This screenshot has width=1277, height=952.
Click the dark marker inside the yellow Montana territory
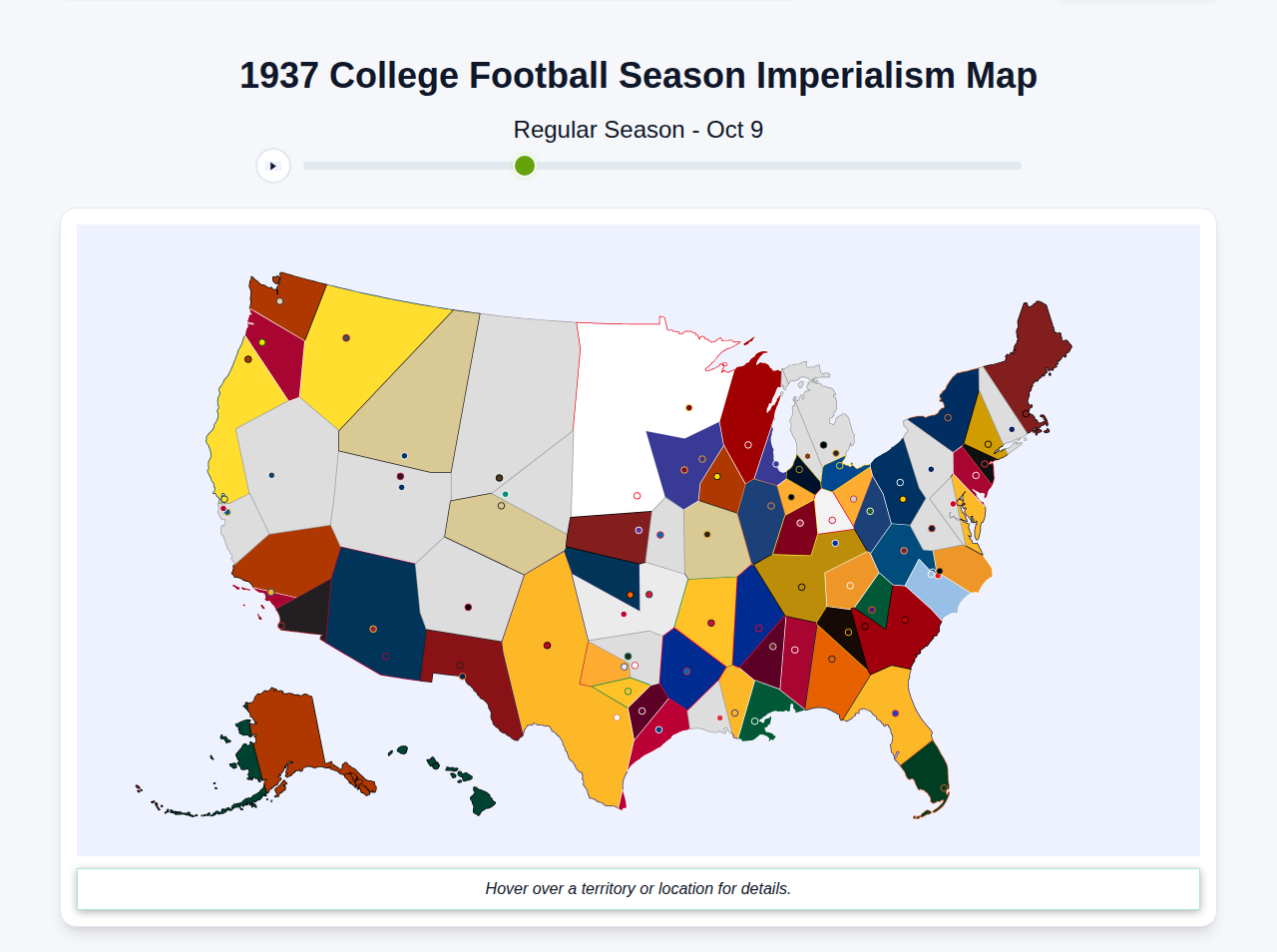[x=345, y=337]
